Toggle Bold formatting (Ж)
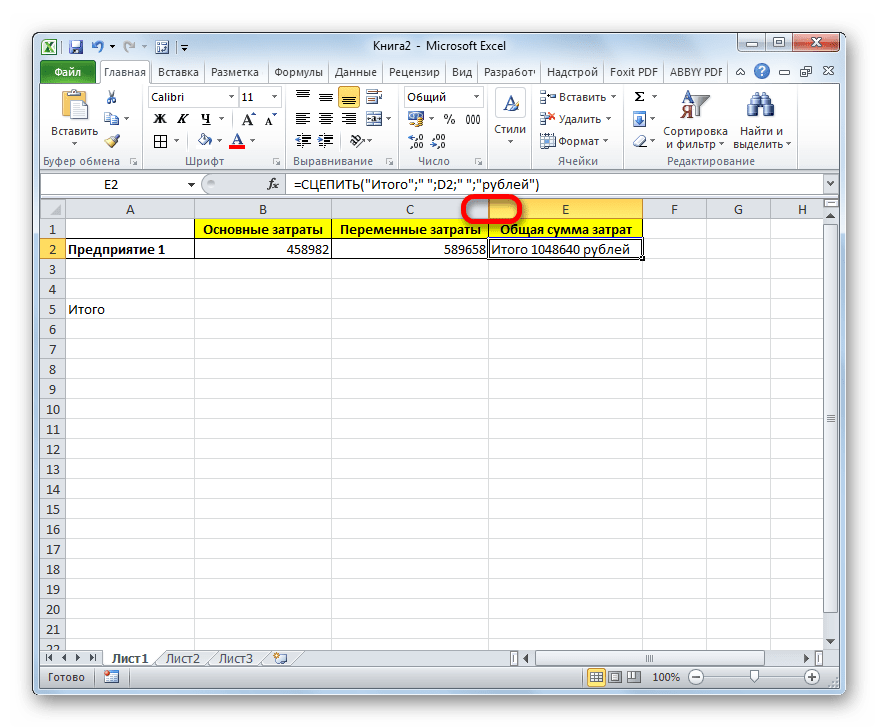 coord(158,119)
